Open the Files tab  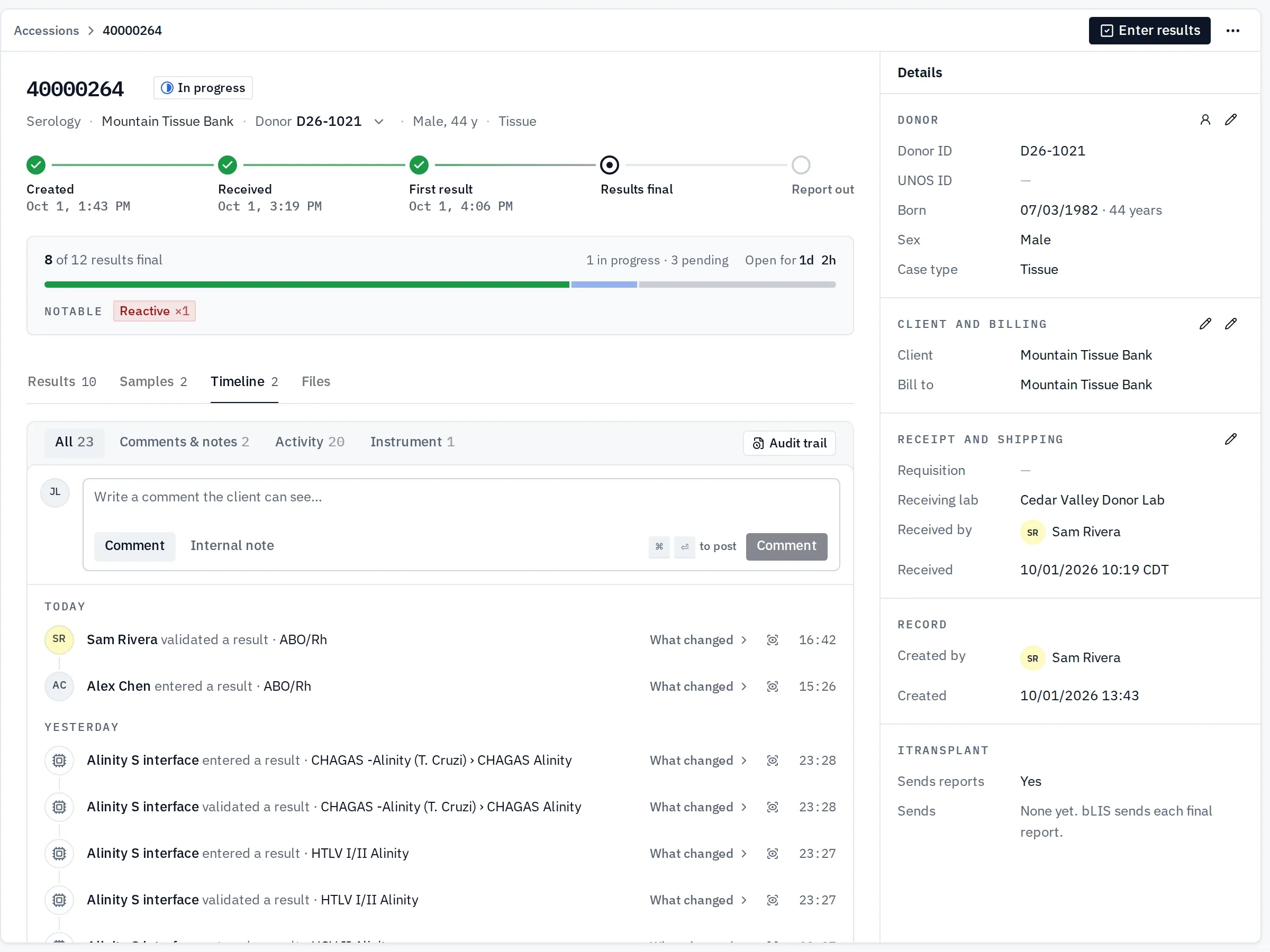(316, 382)
